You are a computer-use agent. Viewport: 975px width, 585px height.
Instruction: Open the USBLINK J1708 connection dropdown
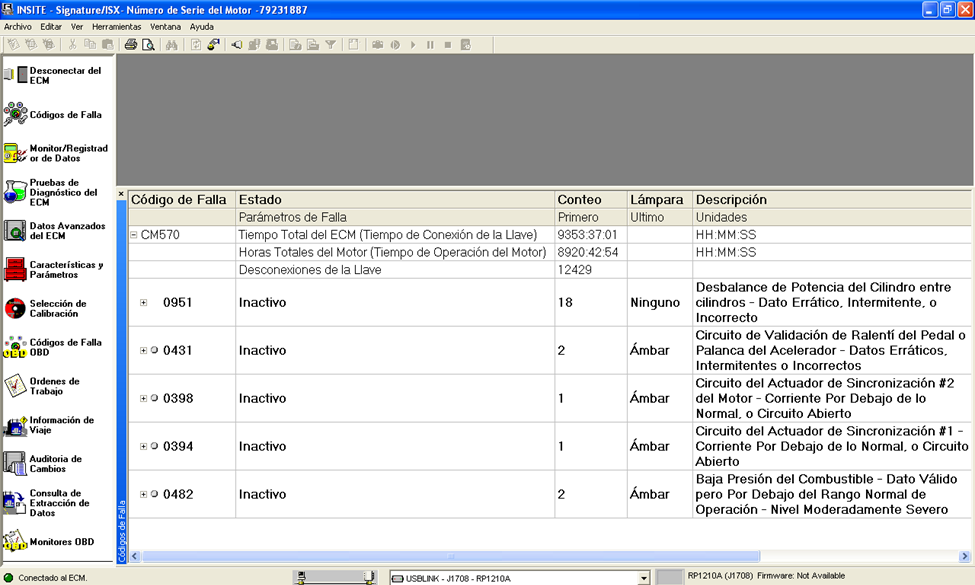(x=644, y=578)
